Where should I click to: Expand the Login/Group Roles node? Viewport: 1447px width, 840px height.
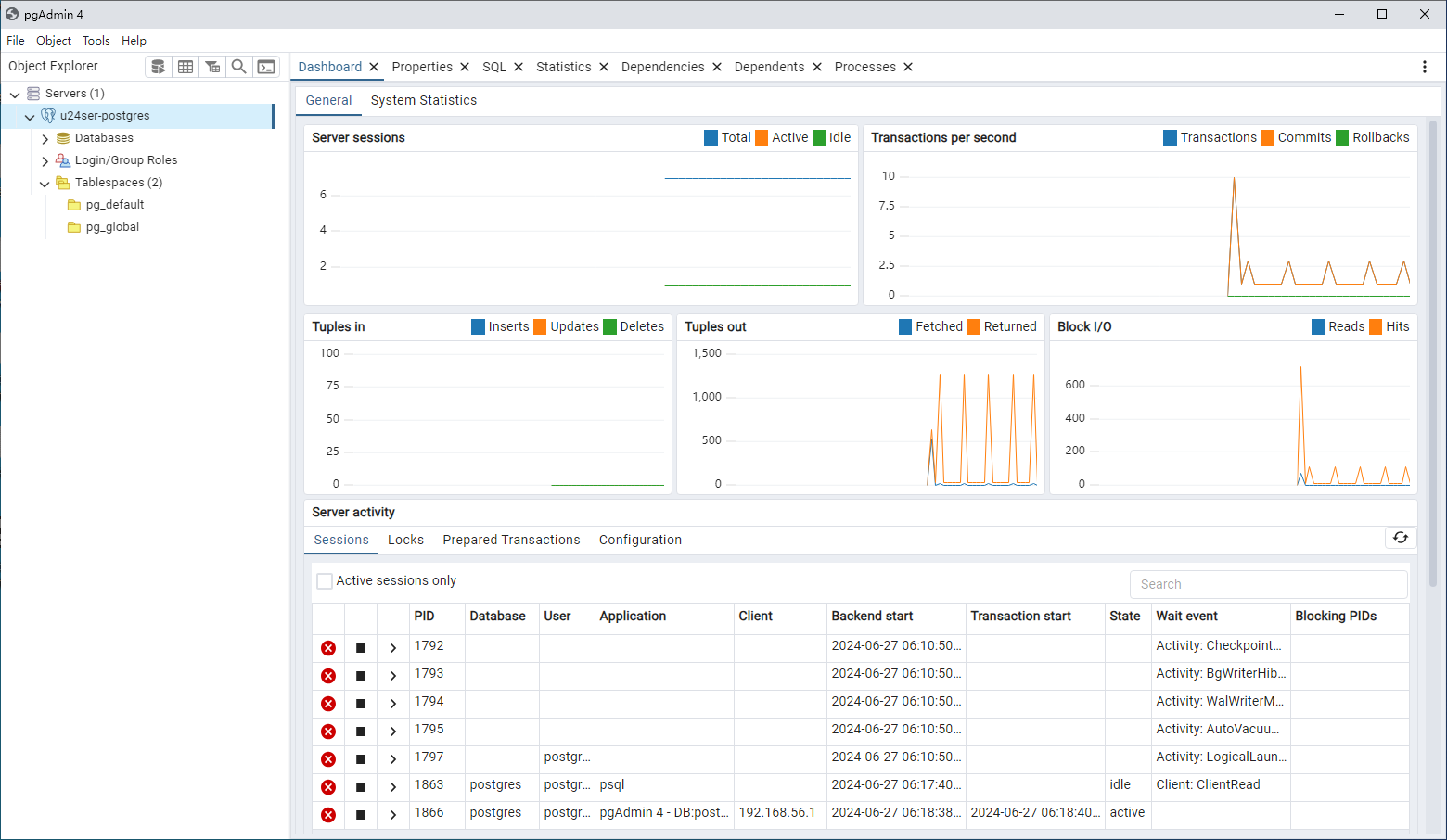(x=45, y=160)
